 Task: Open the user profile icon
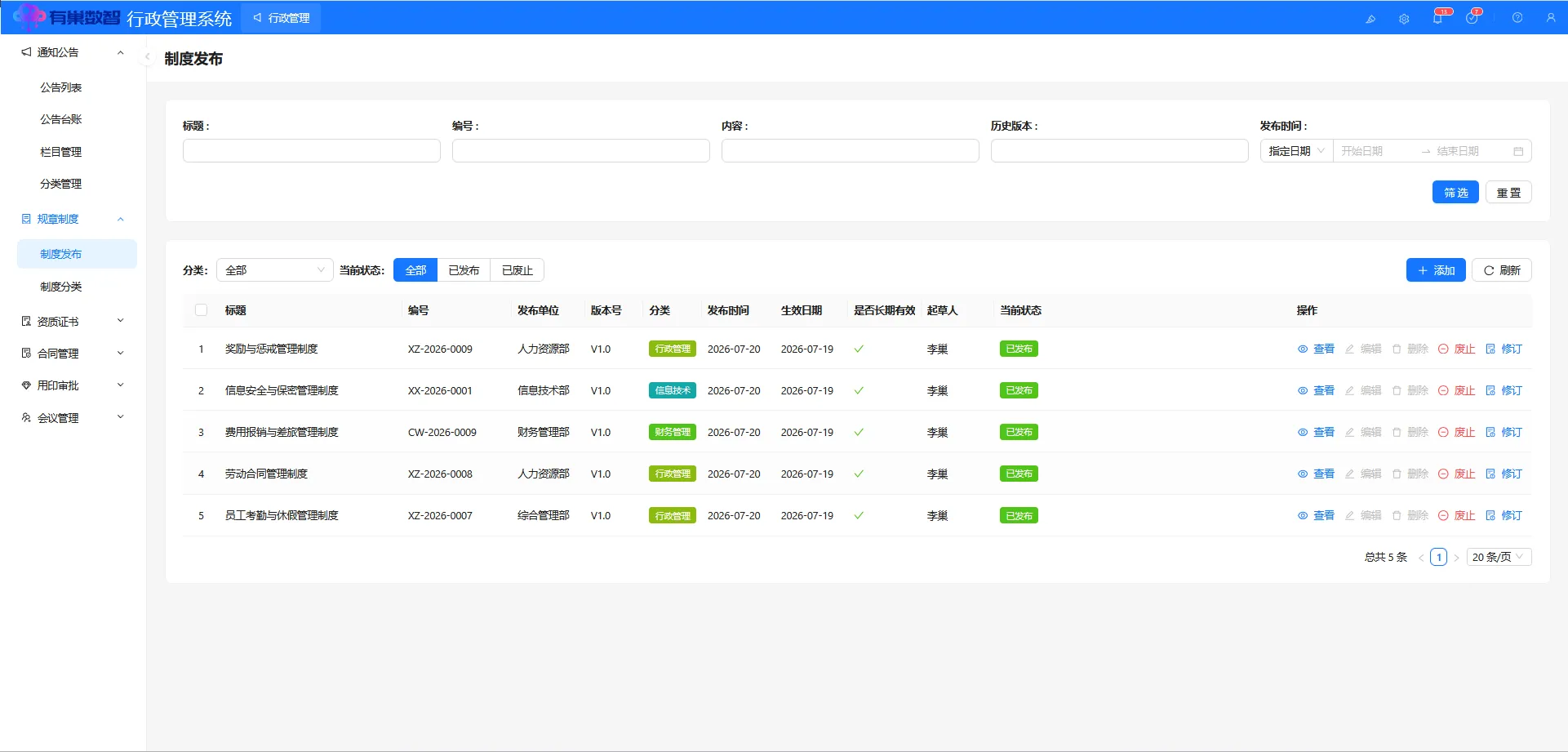1551,18
